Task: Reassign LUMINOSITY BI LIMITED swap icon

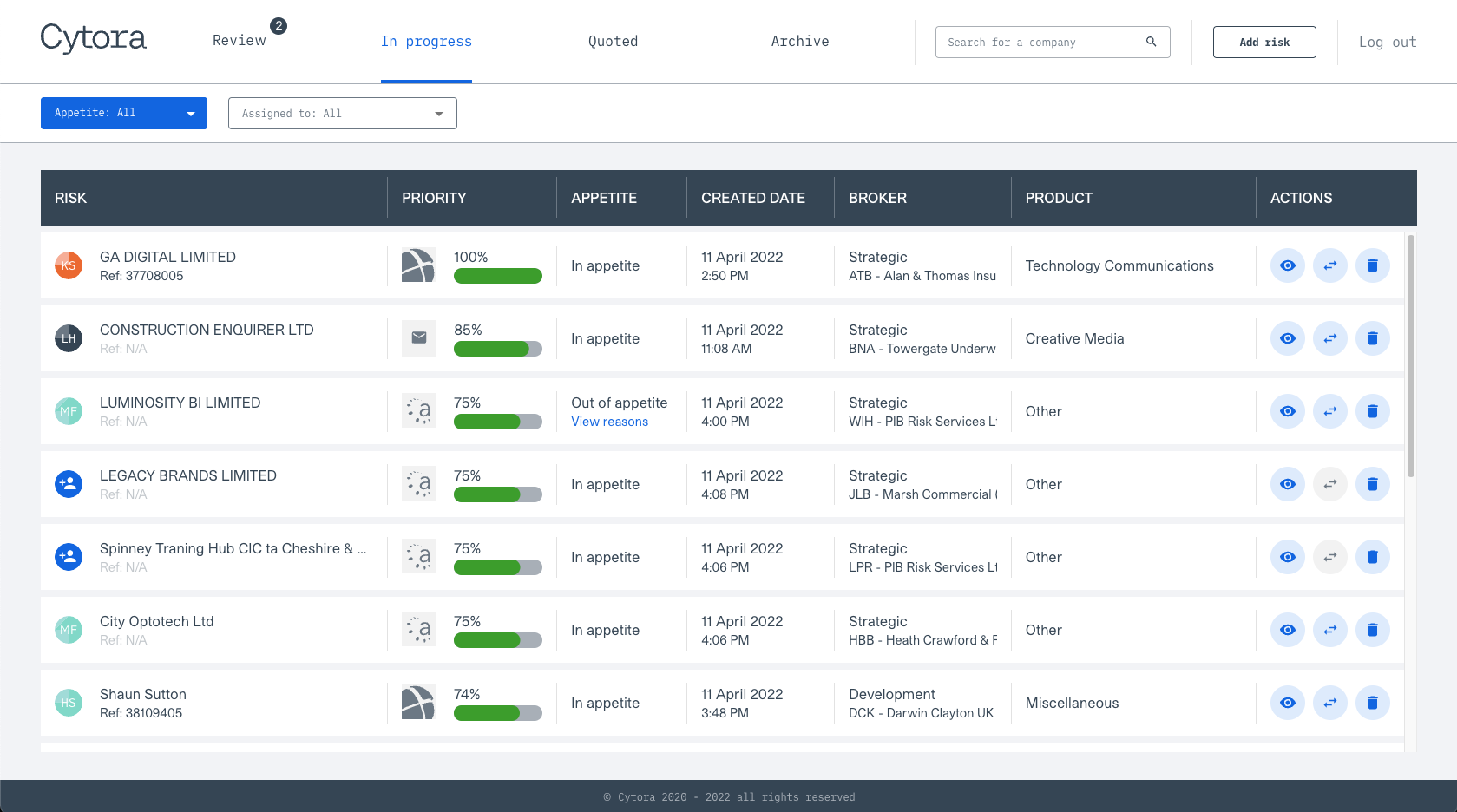Action: click(x=1330, y=411)
